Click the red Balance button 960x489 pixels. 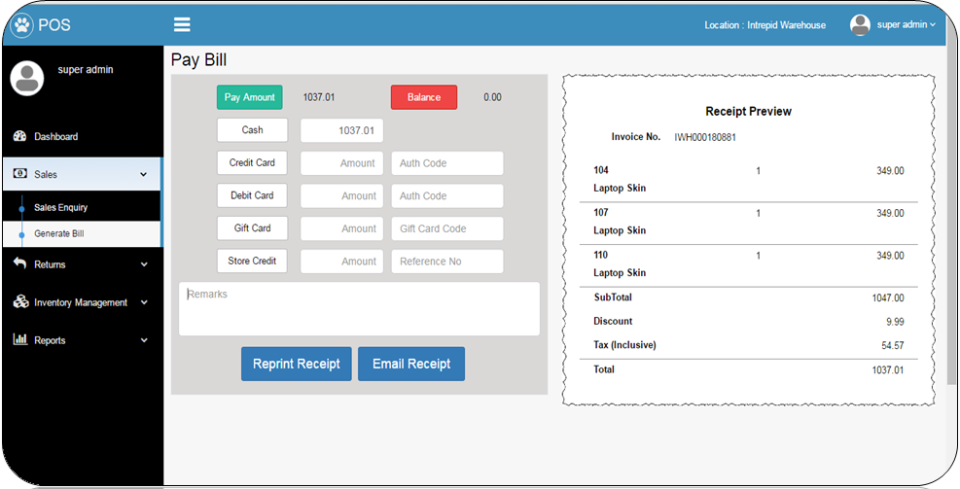(x=424, y=97)
